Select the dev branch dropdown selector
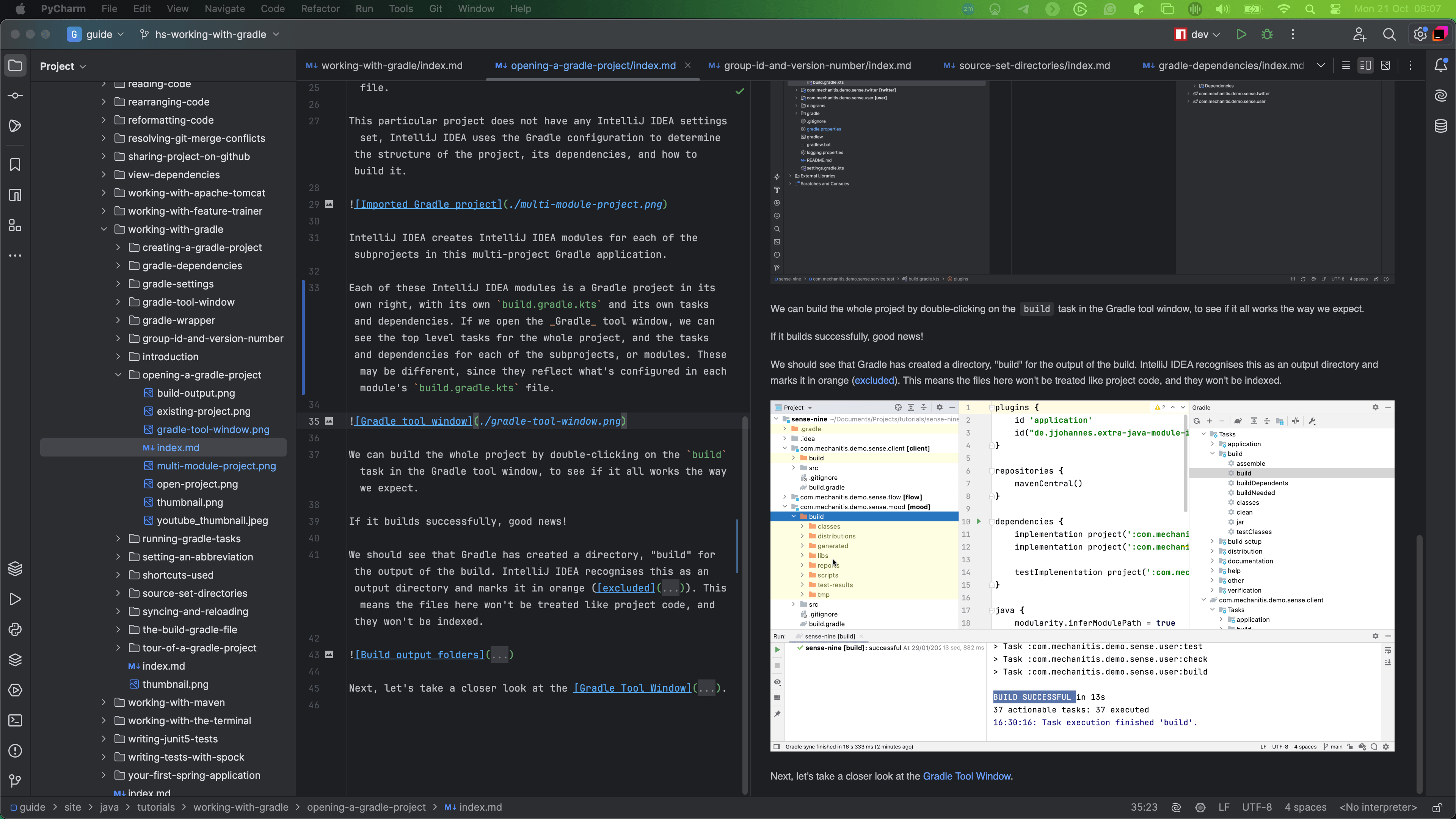1456x819 pixels. (1200, 34)
